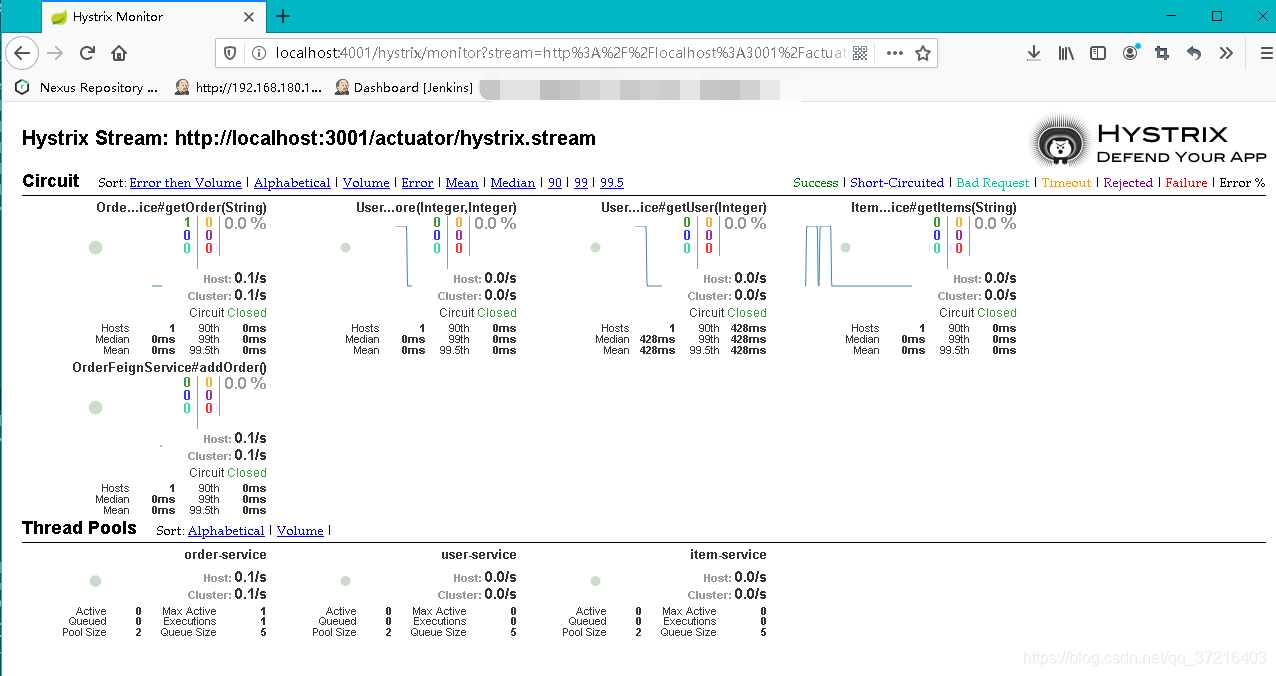Expand more toolbar tools chevrons

point(1226,53)
